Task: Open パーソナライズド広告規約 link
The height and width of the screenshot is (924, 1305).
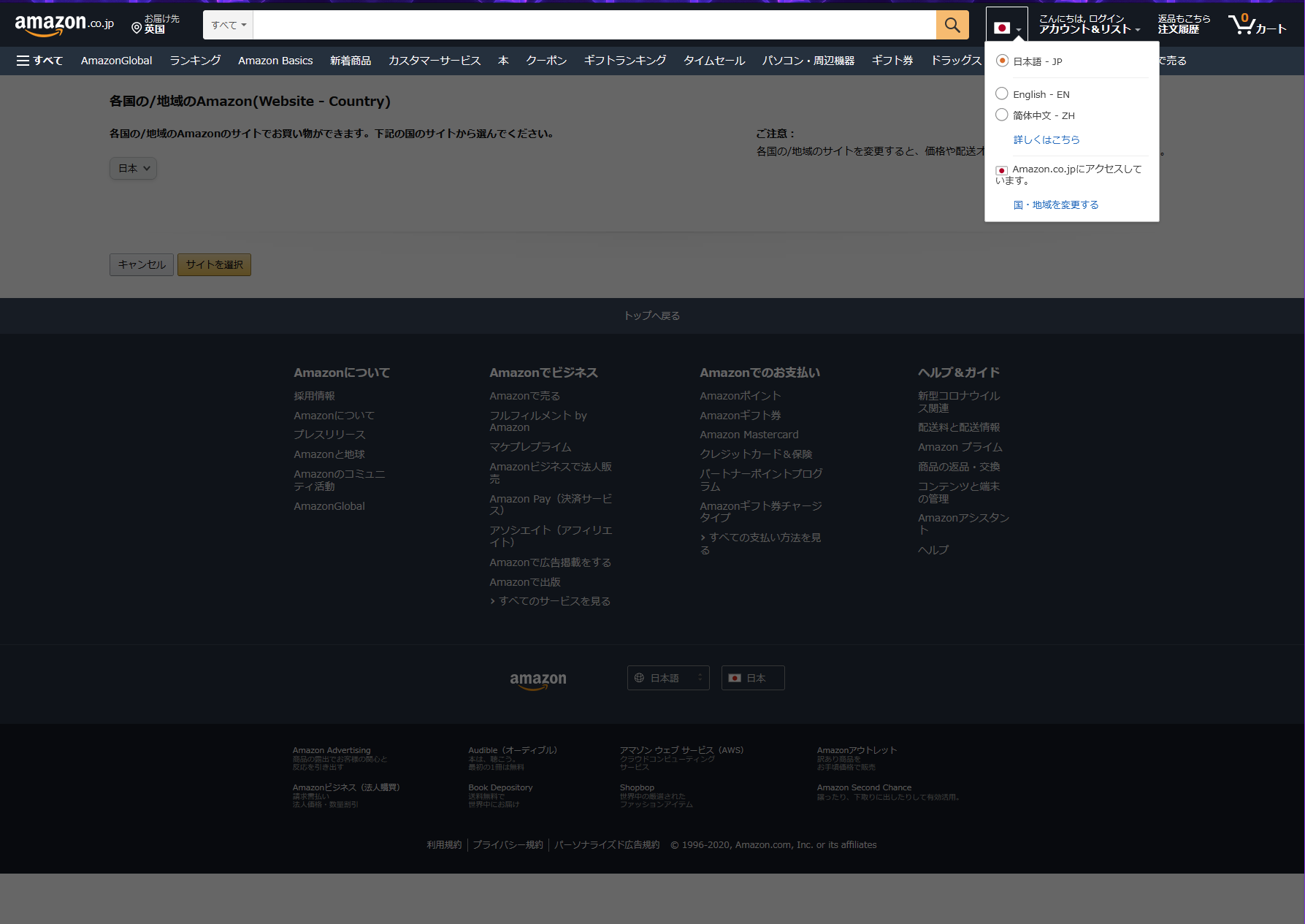Action: tap(607, 844)
